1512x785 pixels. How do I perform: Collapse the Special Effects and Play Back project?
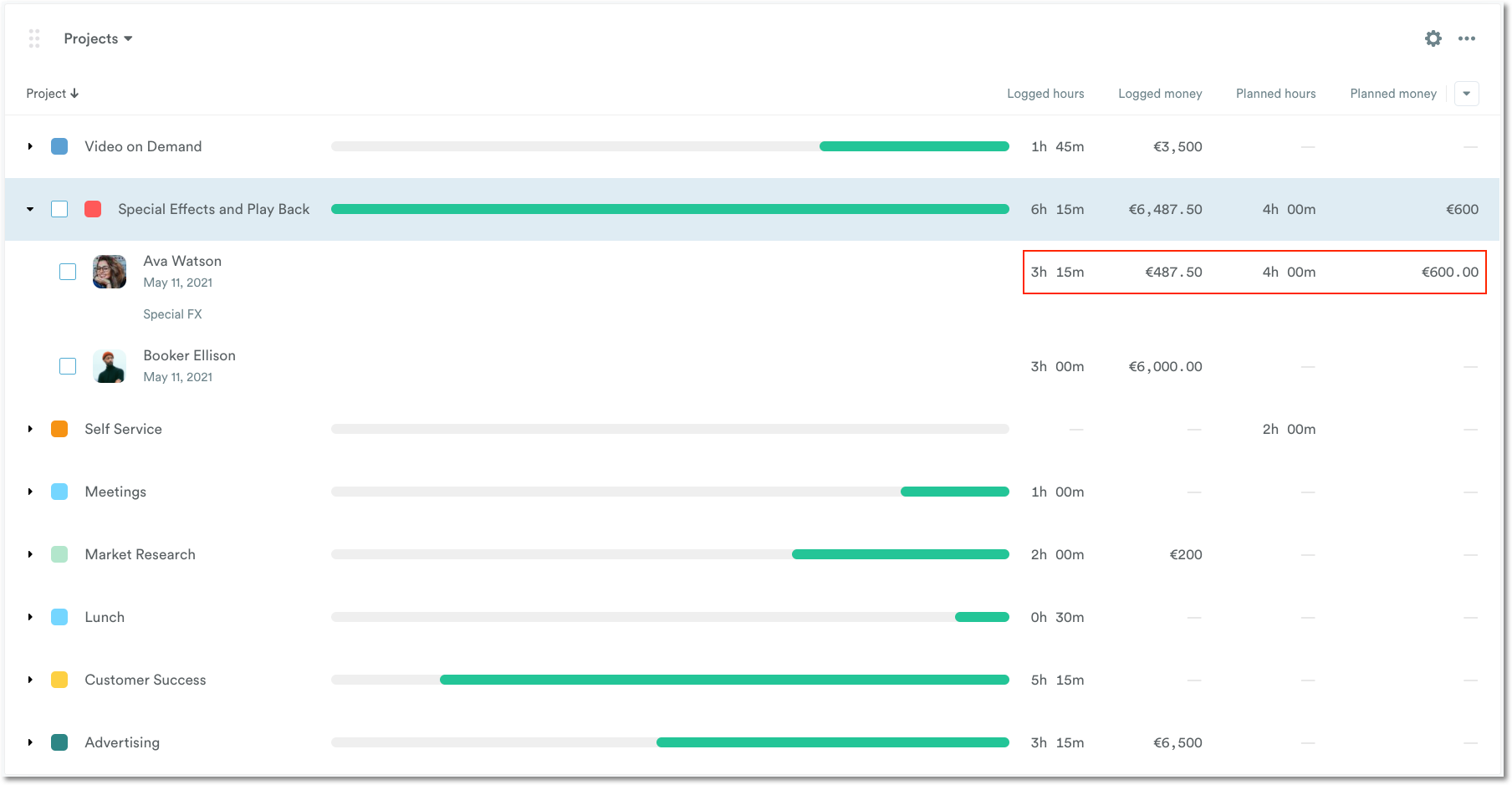(x=30, y=209)
